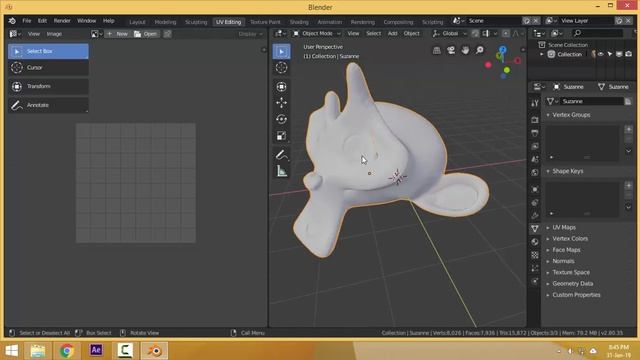
Task: Expand the Geometry Data panel
Action: [x=548, y=284]
